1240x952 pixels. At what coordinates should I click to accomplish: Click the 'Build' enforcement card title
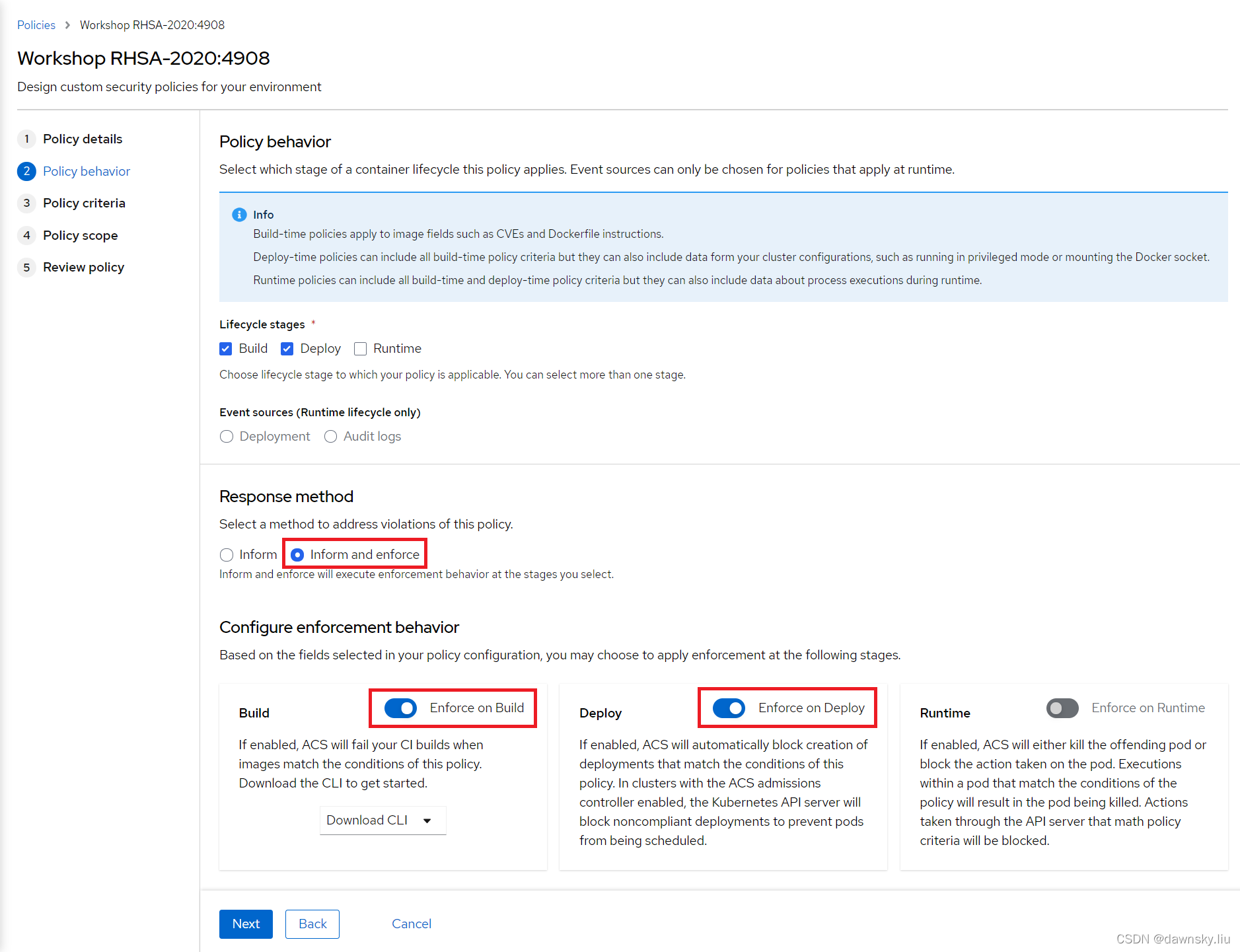click(254, 713)
